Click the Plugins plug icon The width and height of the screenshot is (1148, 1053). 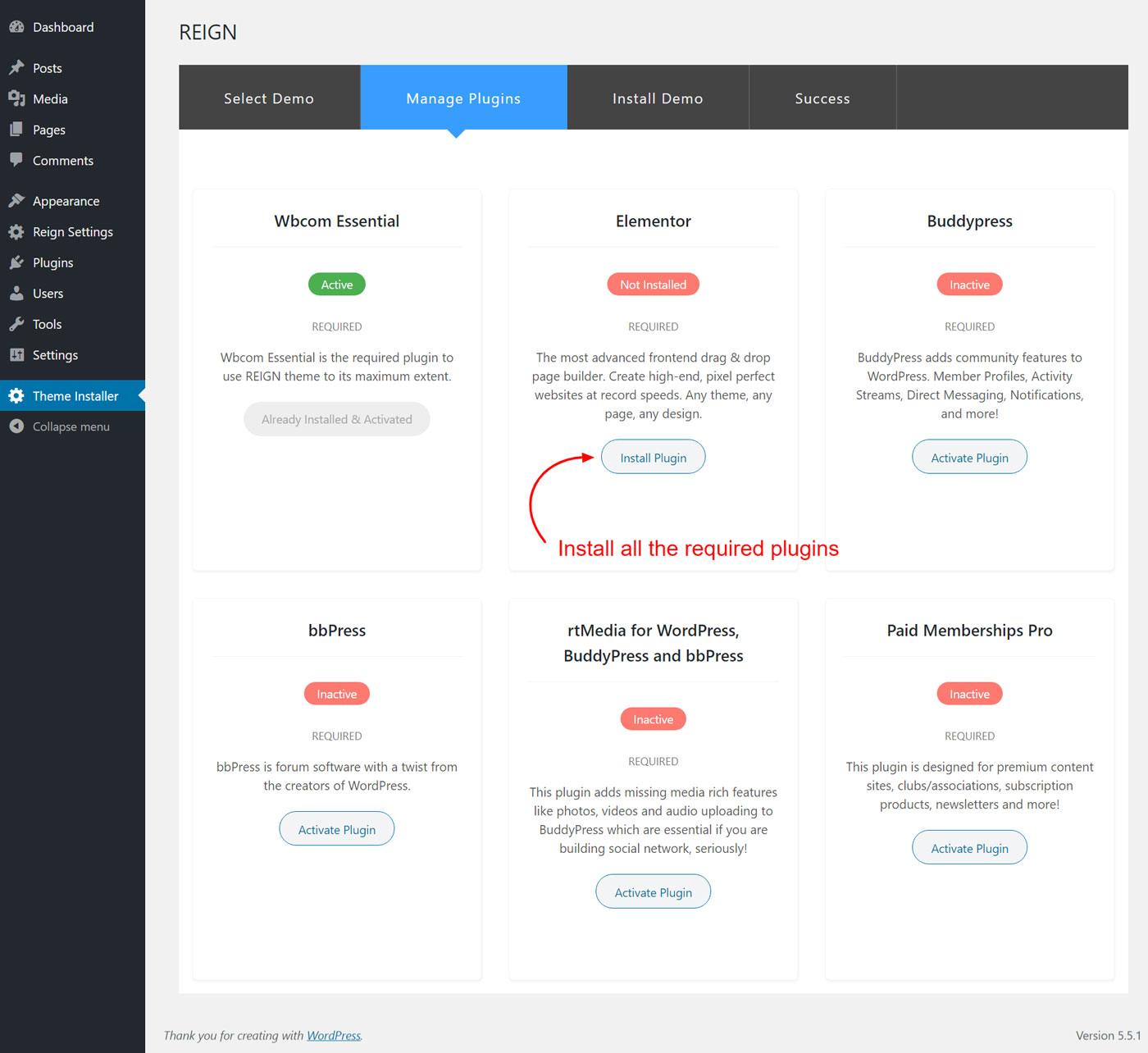point(16,262)
